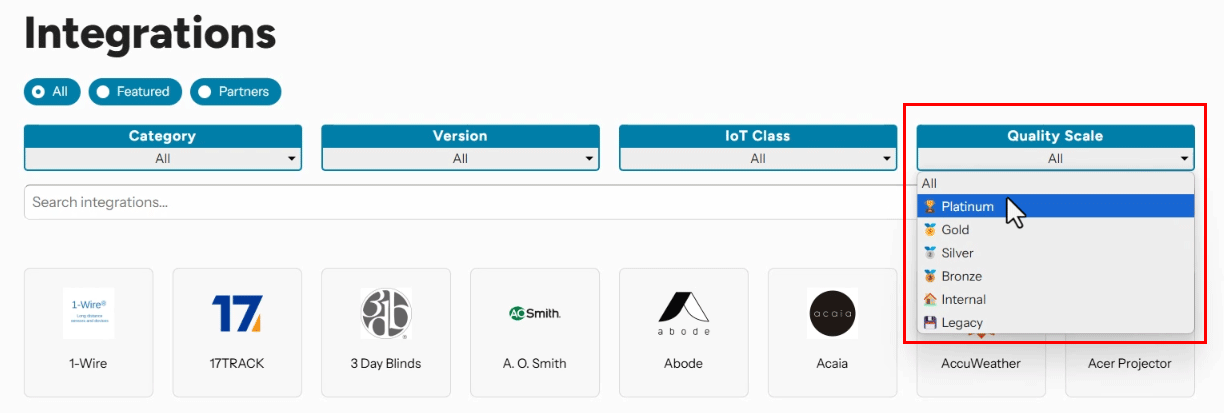The width and height of the screenshot is (1224, 413).
Task: Select the Featured radio filter
Action: click(x=135, y=91)
